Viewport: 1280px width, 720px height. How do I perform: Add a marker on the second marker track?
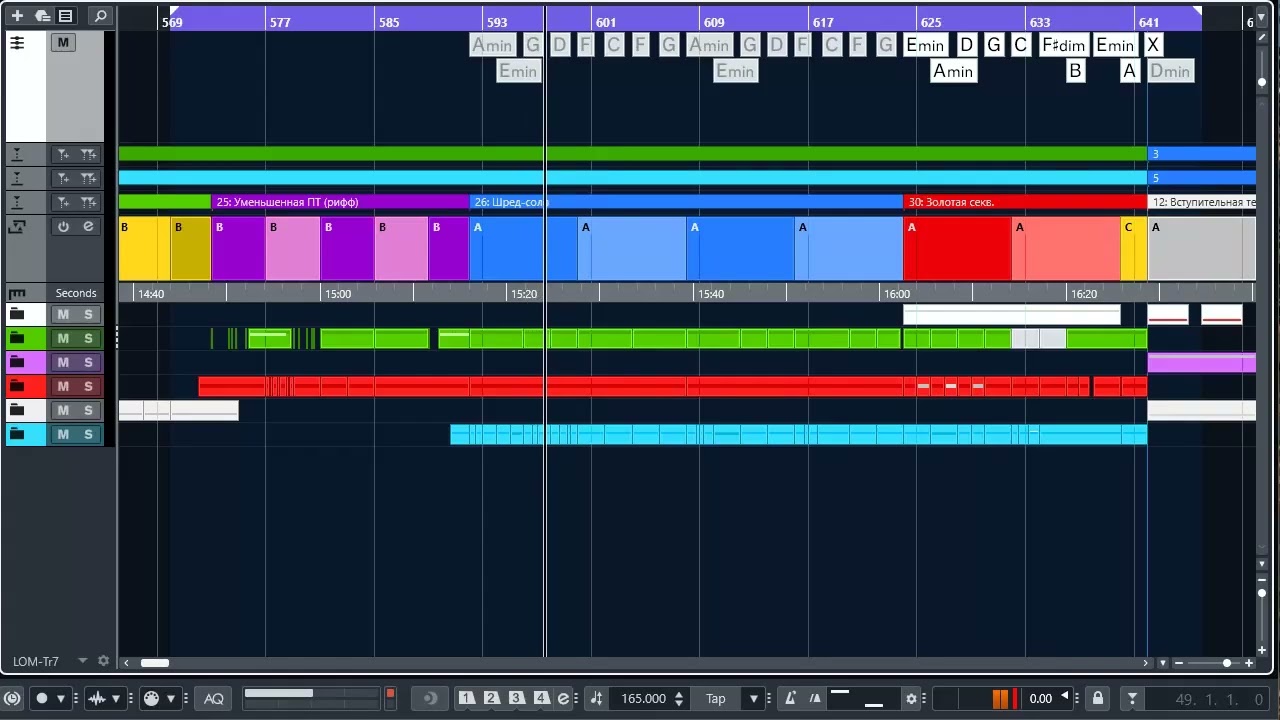[63, 178]
